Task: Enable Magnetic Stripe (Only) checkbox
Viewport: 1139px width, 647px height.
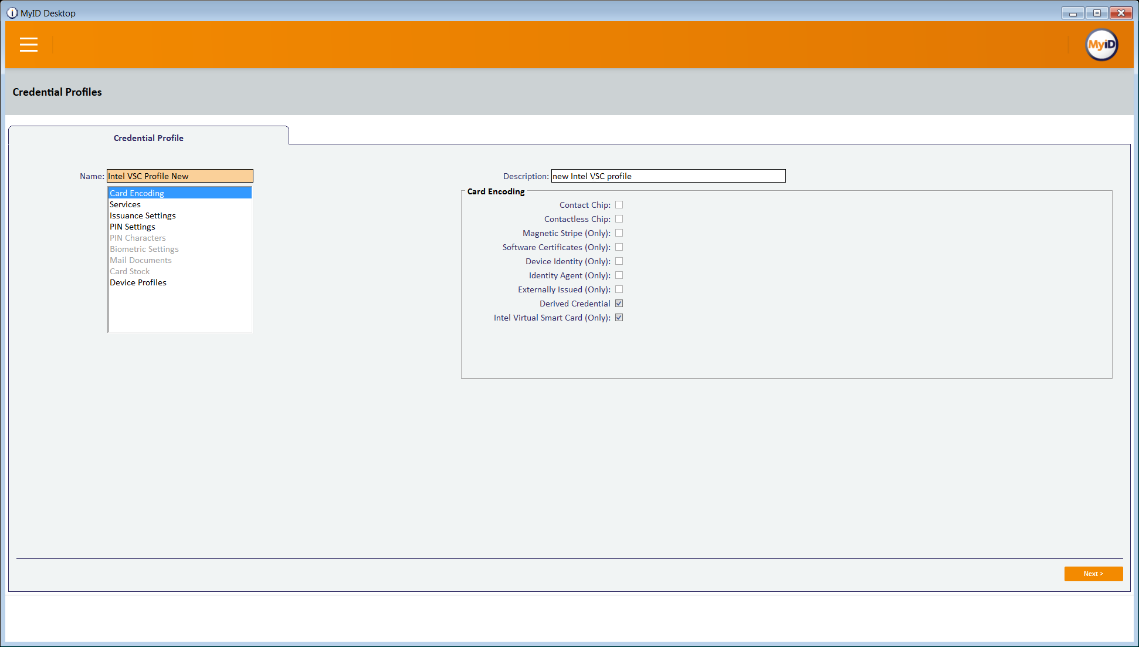Action: tap(619, 233)
